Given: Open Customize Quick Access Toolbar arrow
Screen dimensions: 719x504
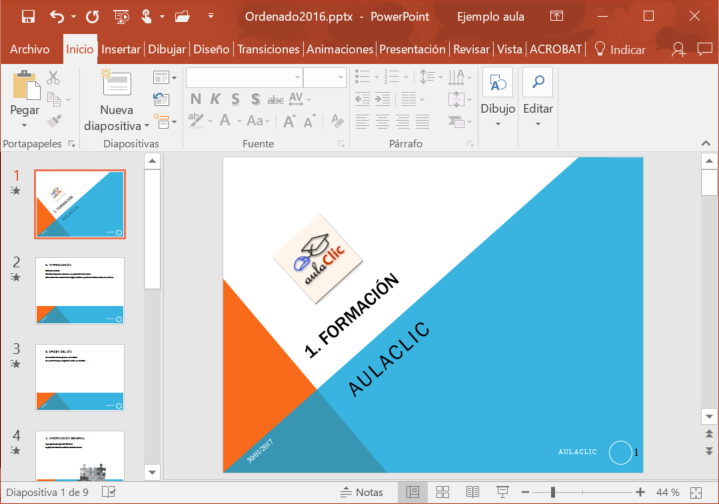Looking at the screenshot, I should click(x=210, y=16).
